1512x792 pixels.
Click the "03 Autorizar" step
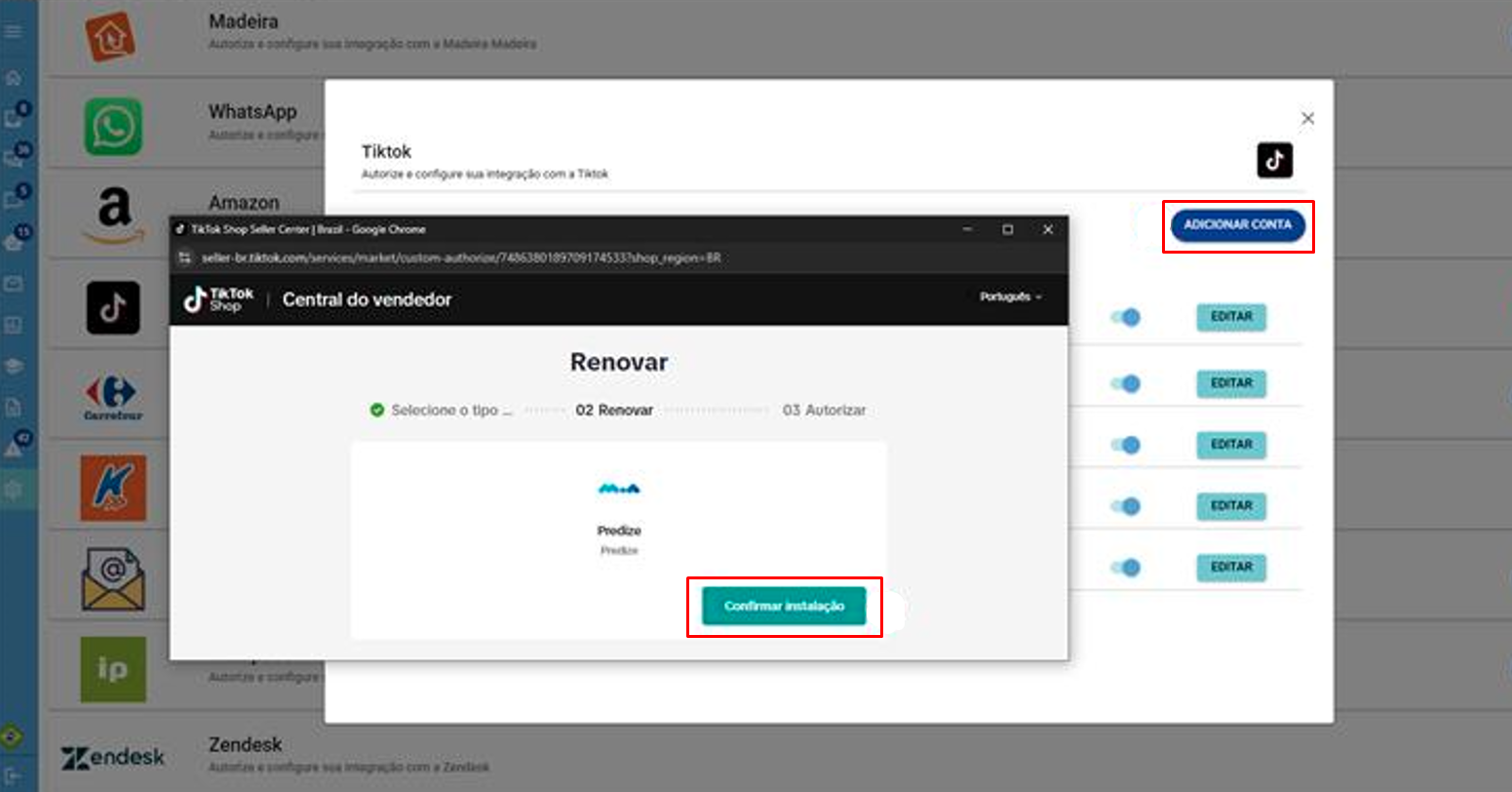click(x=824, y=411)
